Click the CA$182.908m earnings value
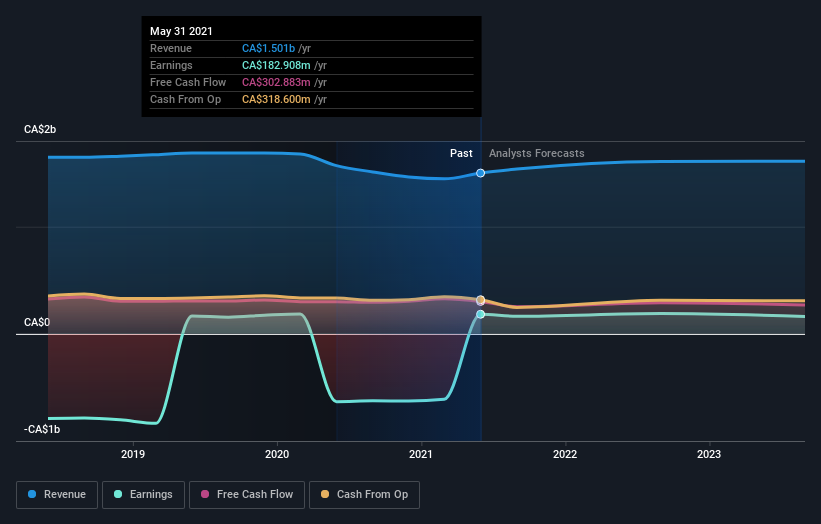 276,65
